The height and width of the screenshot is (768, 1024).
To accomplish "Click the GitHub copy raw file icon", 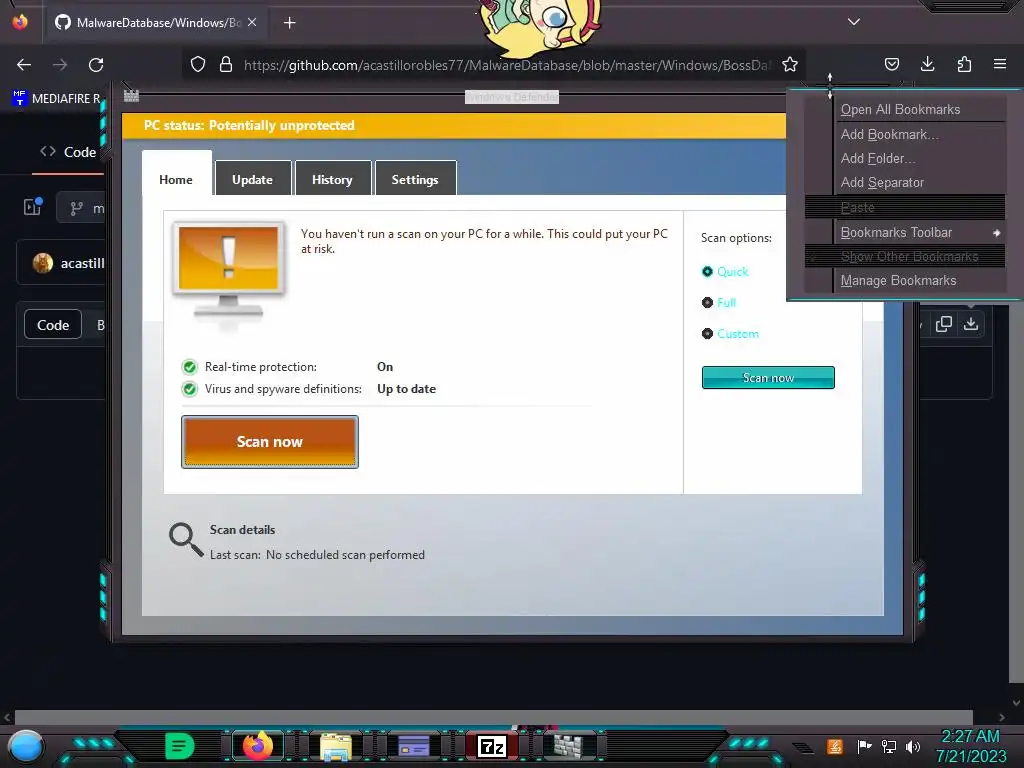I will (x=944, y=324).
